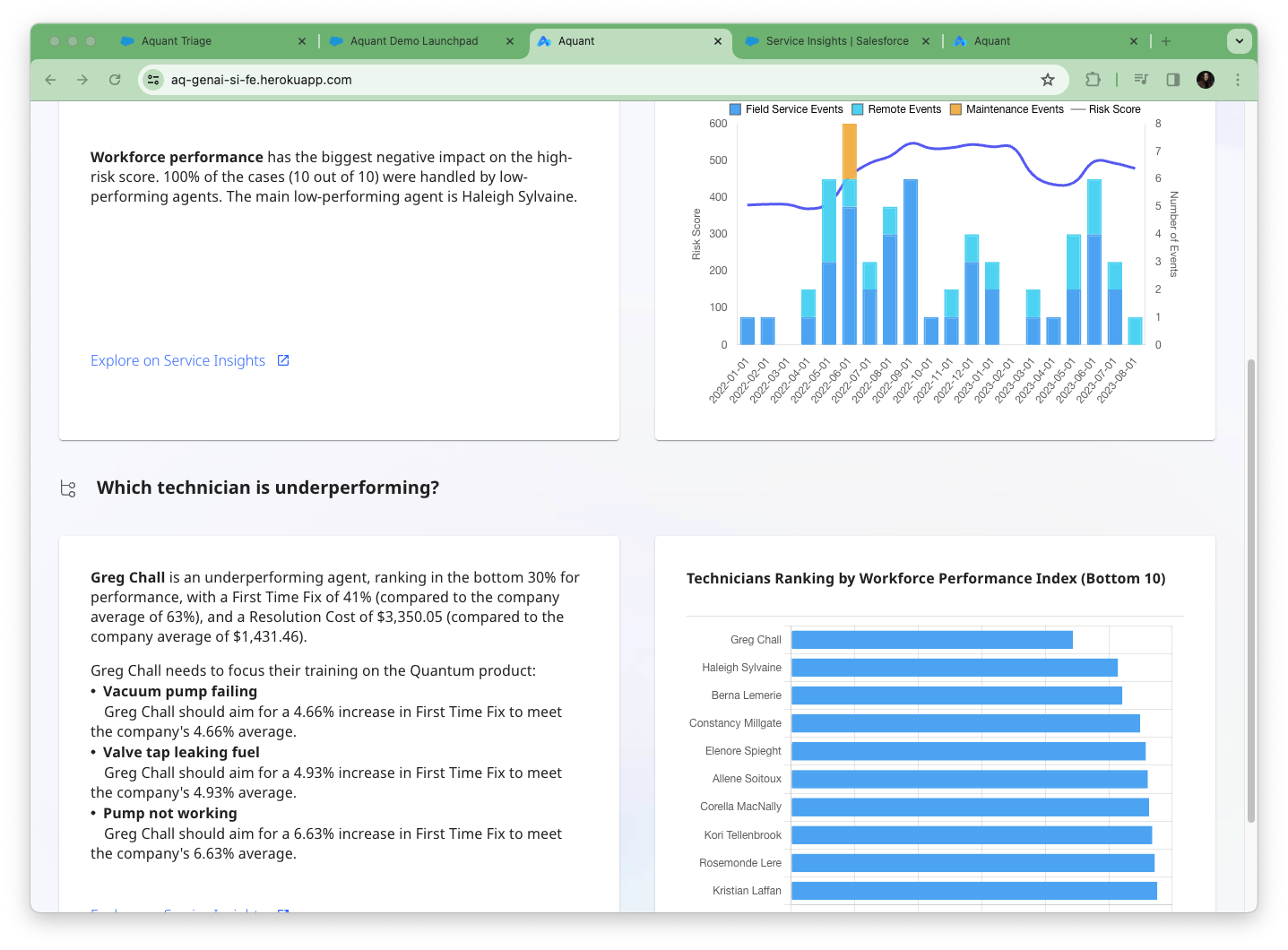Open the browser extensions puzzle icon

1093,80
